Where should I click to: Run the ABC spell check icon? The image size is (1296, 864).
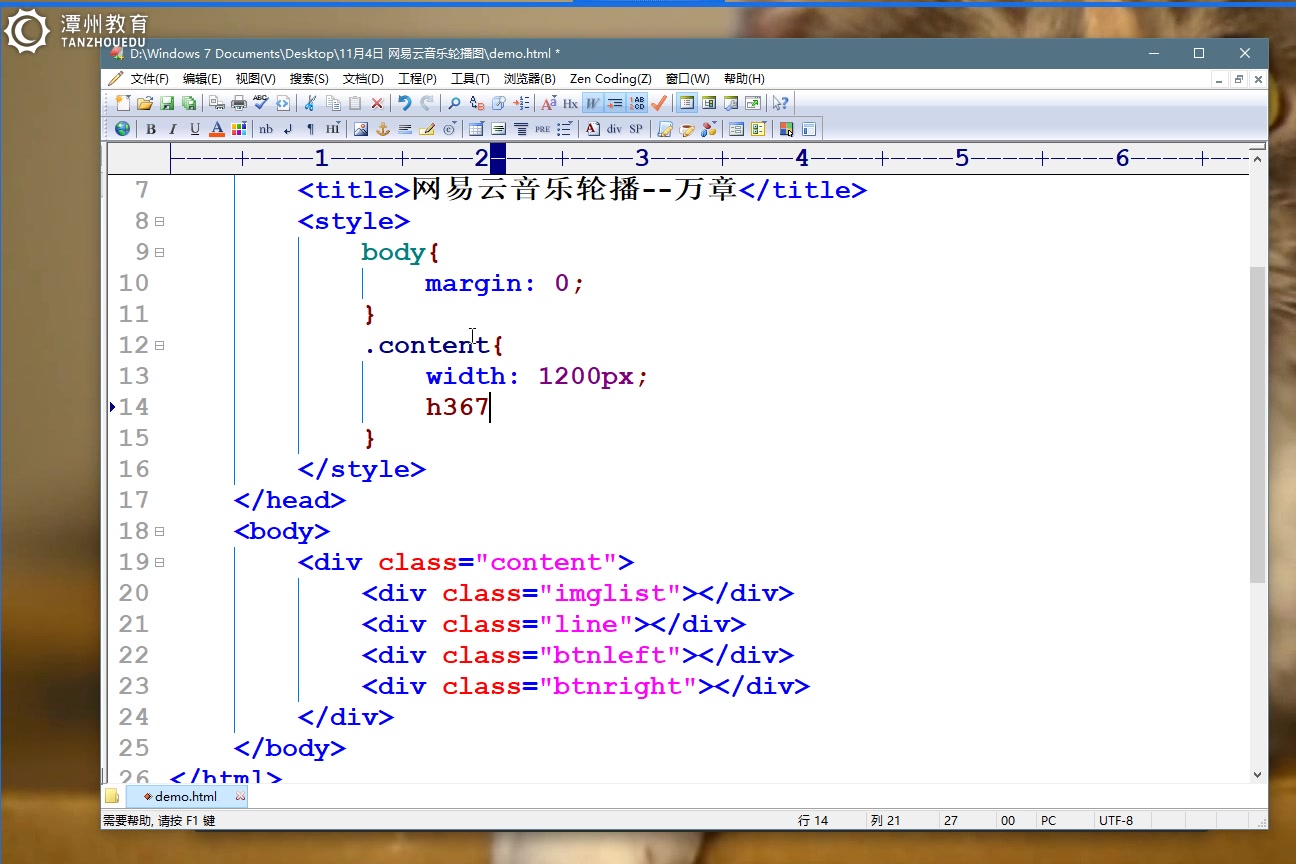tap(261, 103)
